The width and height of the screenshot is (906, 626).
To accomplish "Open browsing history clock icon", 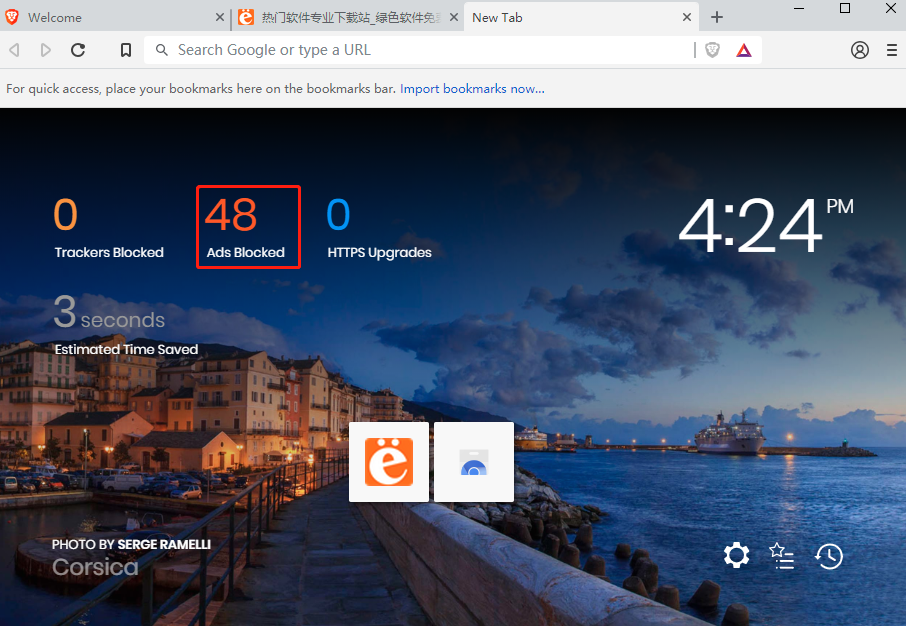I will [x=829, y=556].
